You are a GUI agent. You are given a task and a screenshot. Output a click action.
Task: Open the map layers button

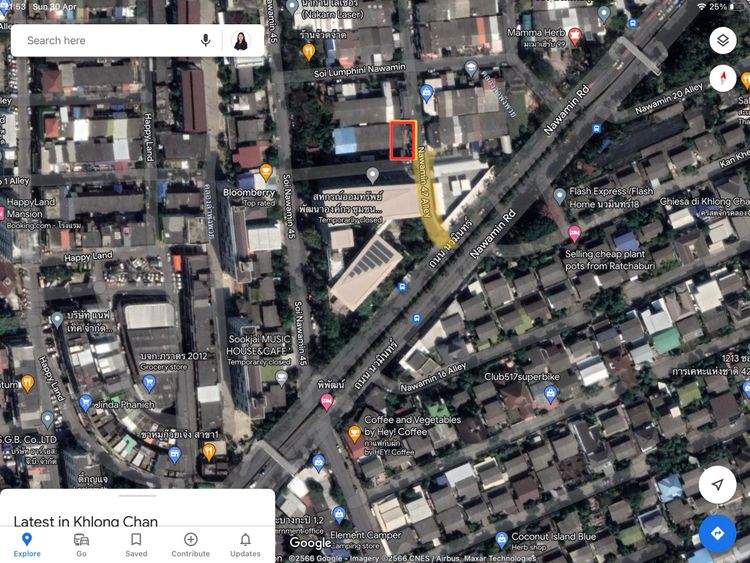point(723,40)
